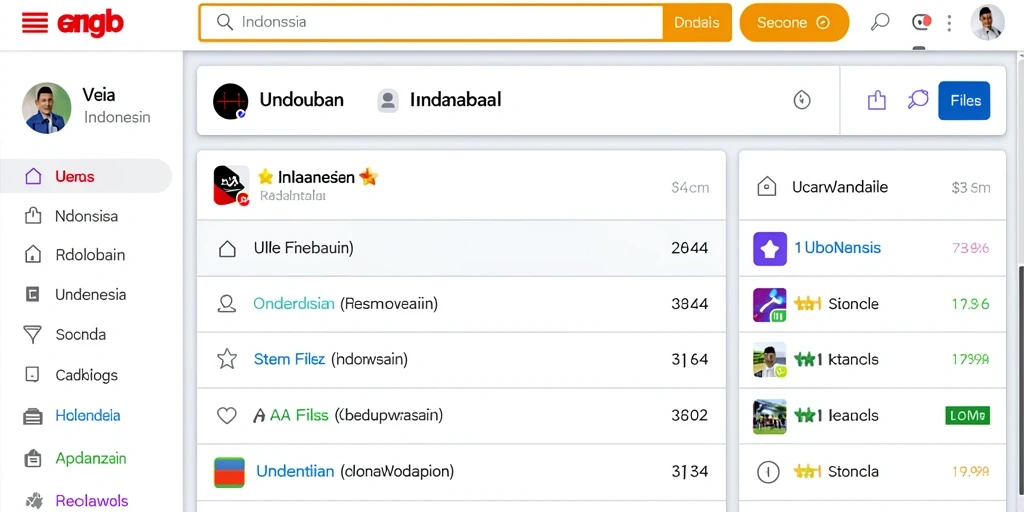Click Ucarwandaile home icon
The width and height of the screenshot is (1024, 512).
click(x=766, y=187)
